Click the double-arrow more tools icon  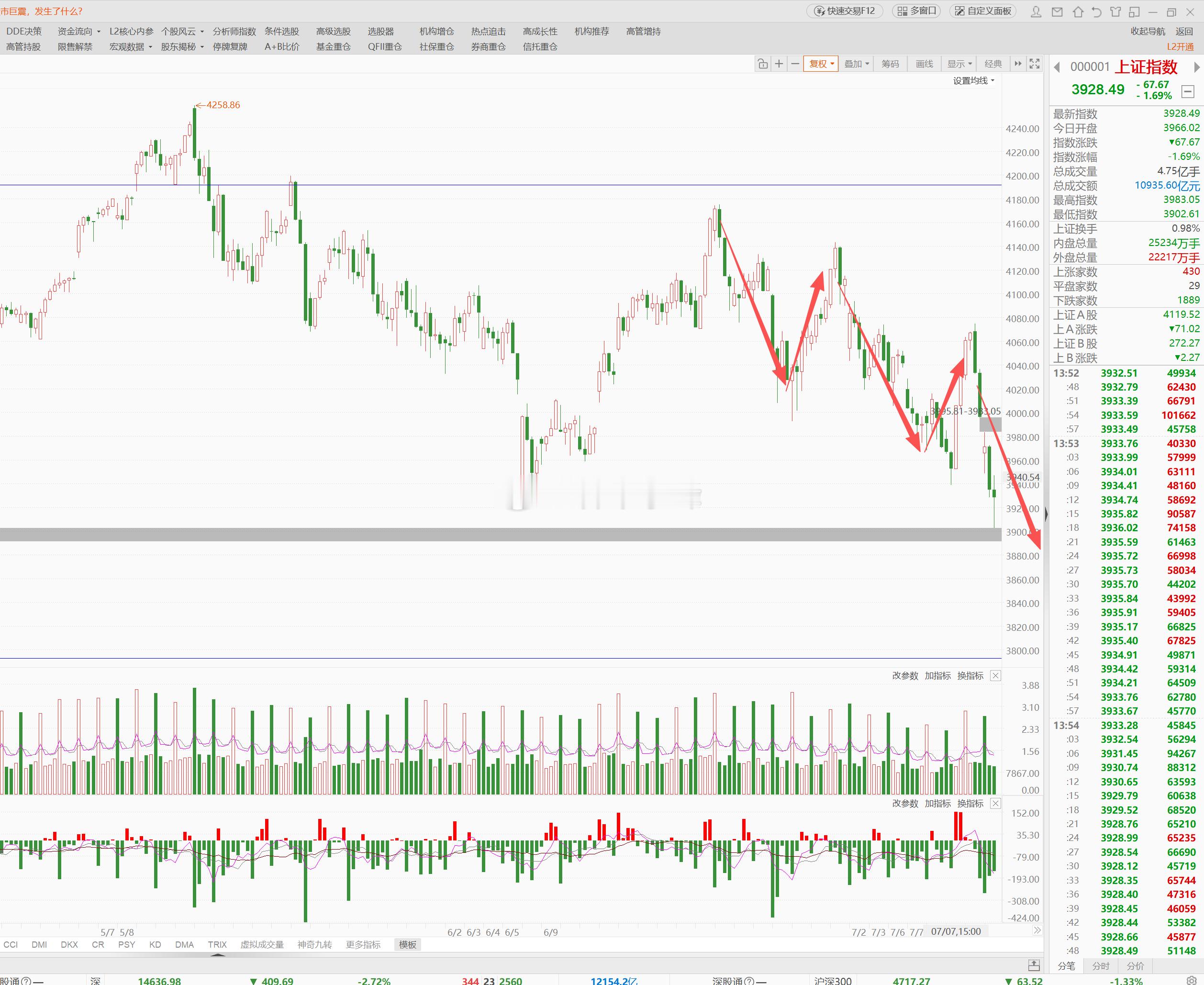point(1018,64)
